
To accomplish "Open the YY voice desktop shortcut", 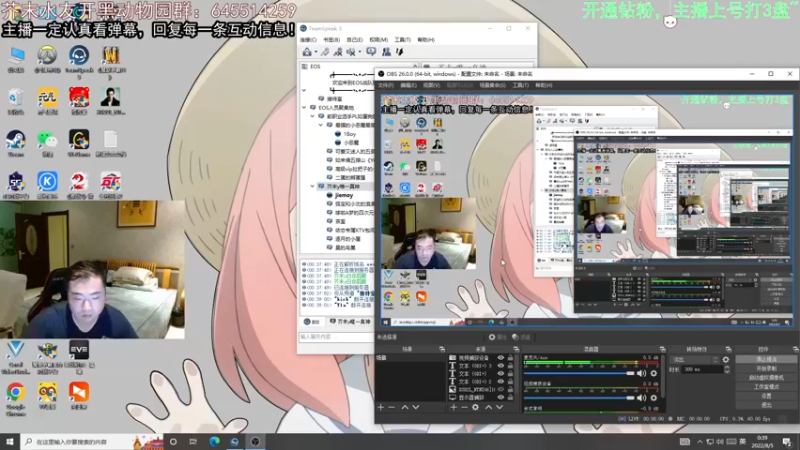I will coord(47,396).
